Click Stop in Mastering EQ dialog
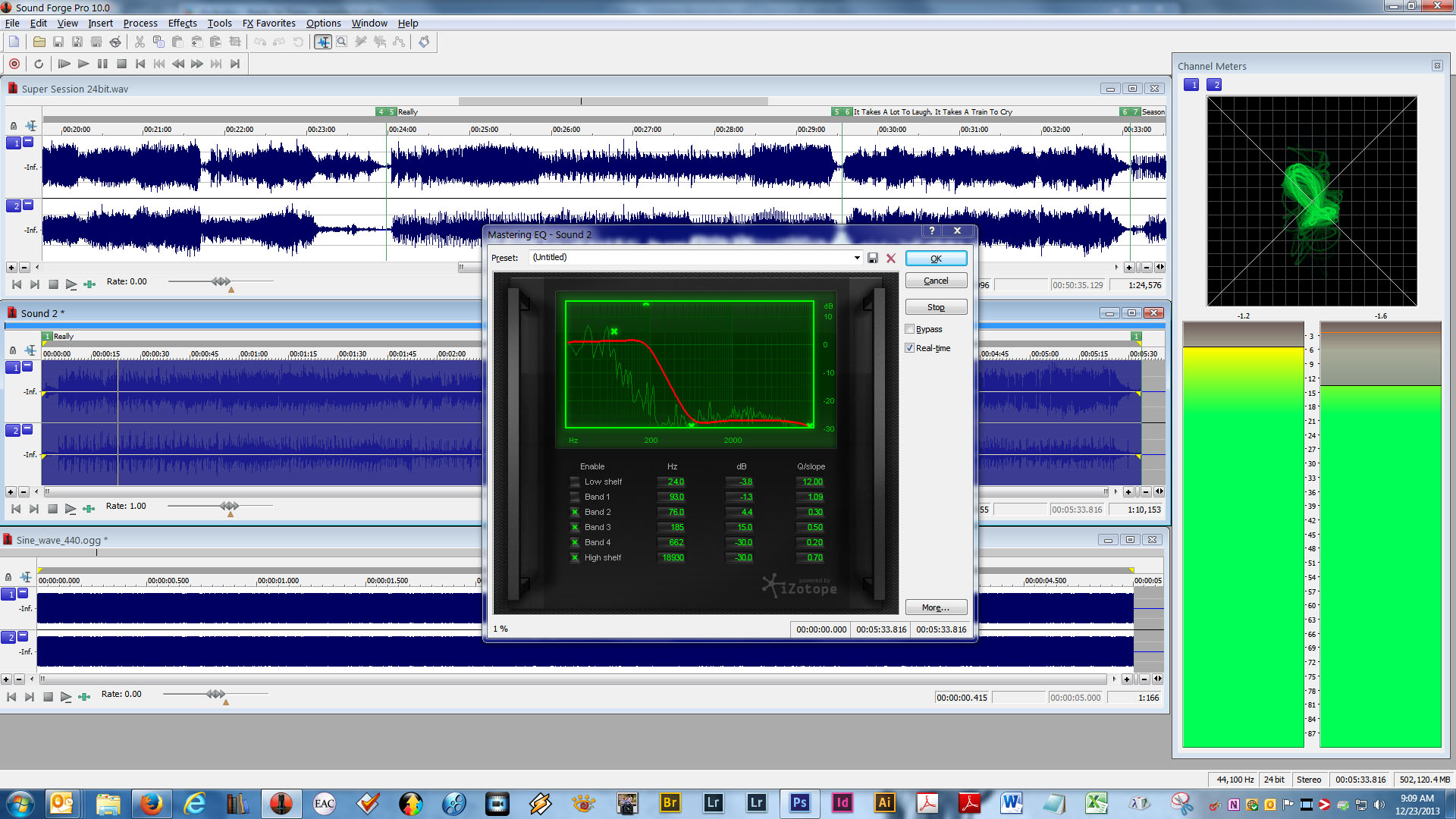 click(936, 307)
